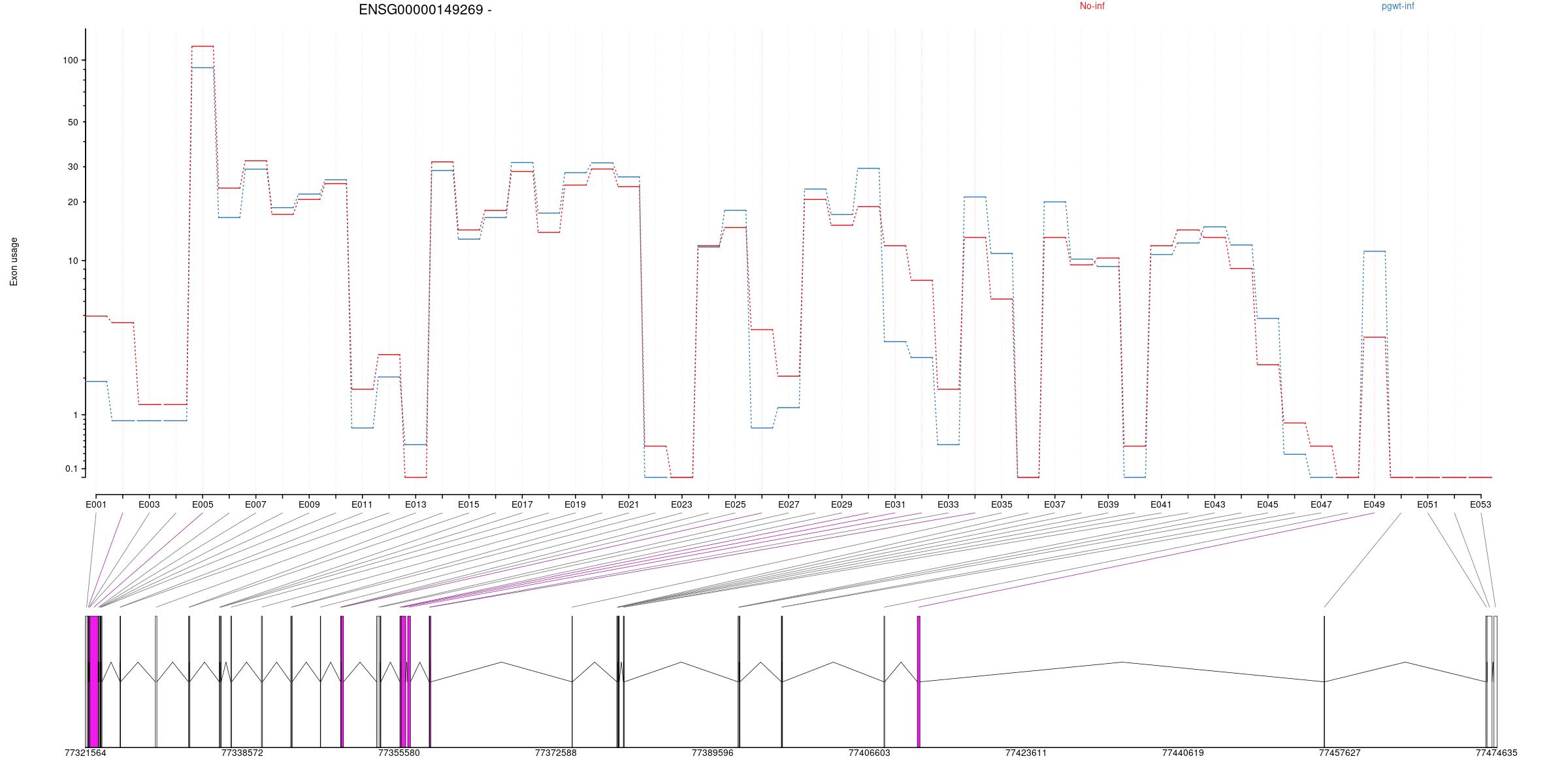Click the y-axis value 50
Screen dimensions: 1568x784
73,122
